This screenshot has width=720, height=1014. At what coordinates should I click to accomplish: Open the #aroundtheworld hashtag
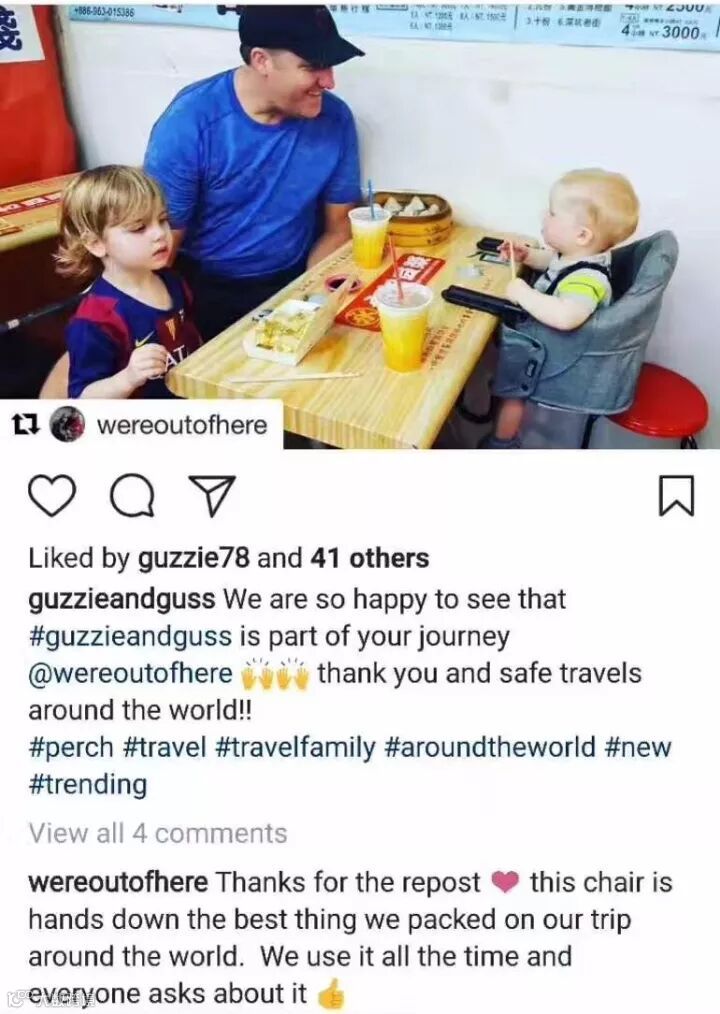(x=490, y=748)
